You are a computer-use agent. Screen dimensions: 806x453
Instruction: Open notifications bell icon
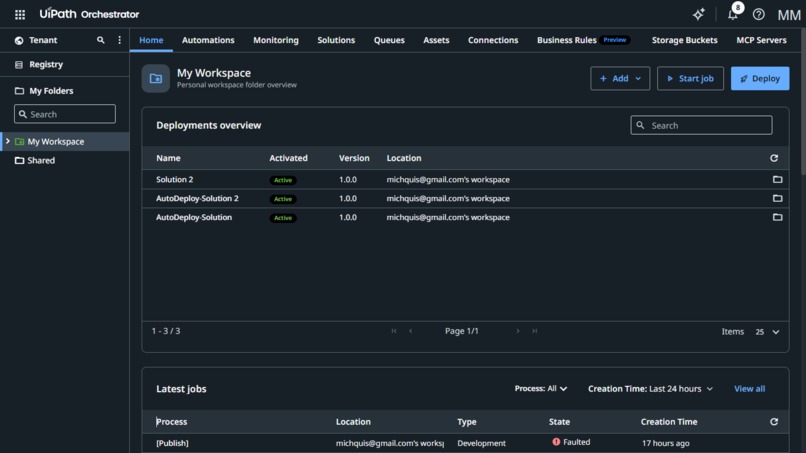(x=733, y=14)
